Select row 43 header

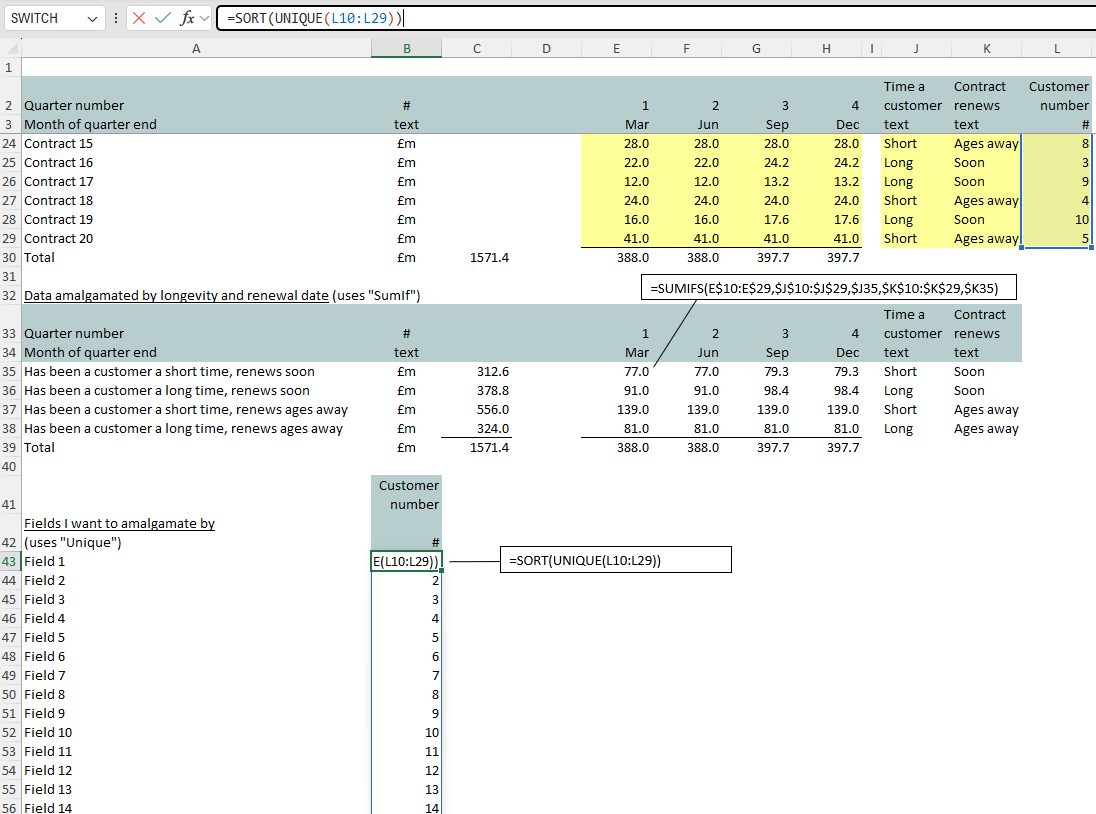(x=10, y=561)
